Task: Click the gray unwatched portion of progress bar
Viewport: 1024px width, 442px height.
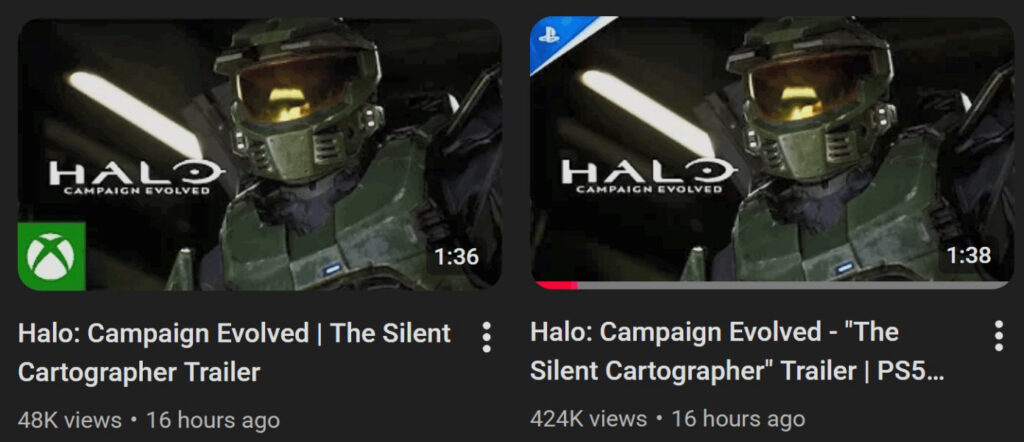Action: pos(793,285)
